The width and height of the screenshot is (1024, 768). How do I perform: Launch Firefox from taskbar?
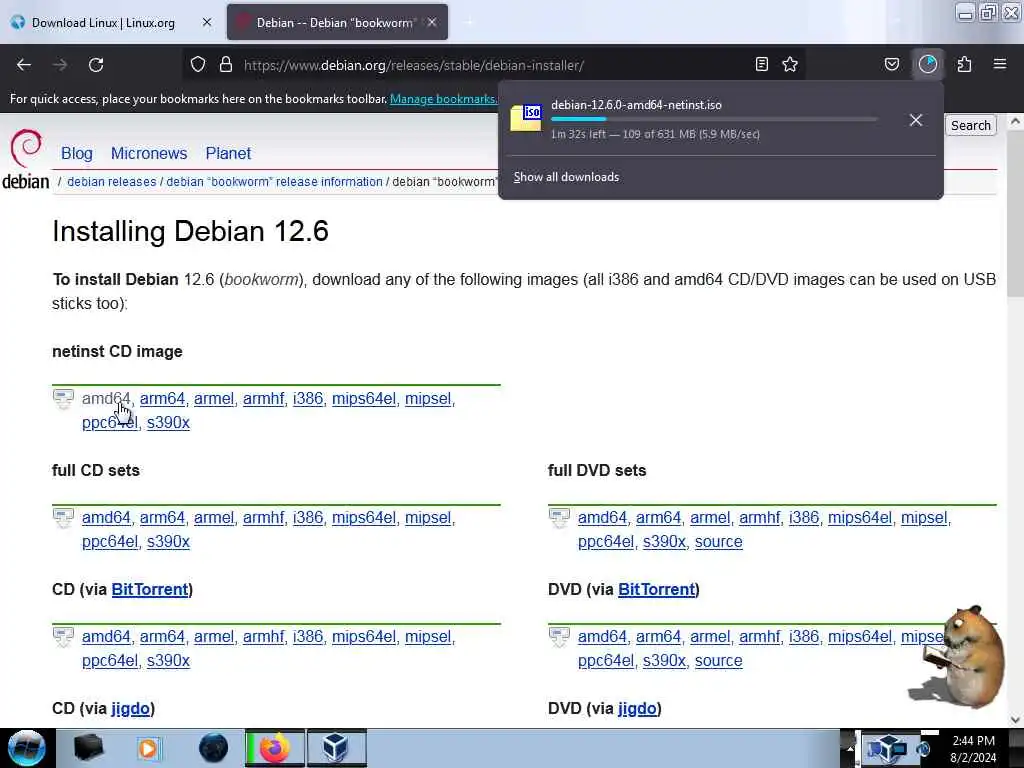point(274,748)
